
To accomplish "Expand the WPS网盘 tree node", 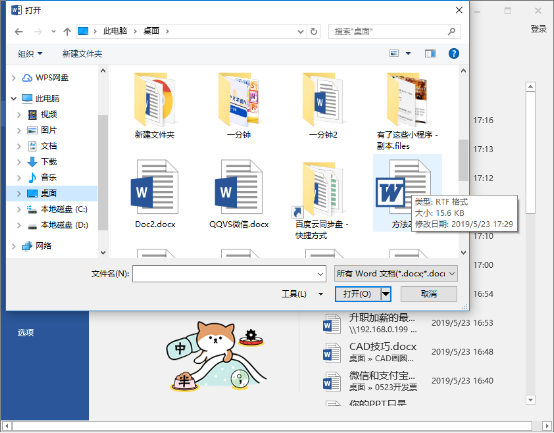I will (13, 78).
